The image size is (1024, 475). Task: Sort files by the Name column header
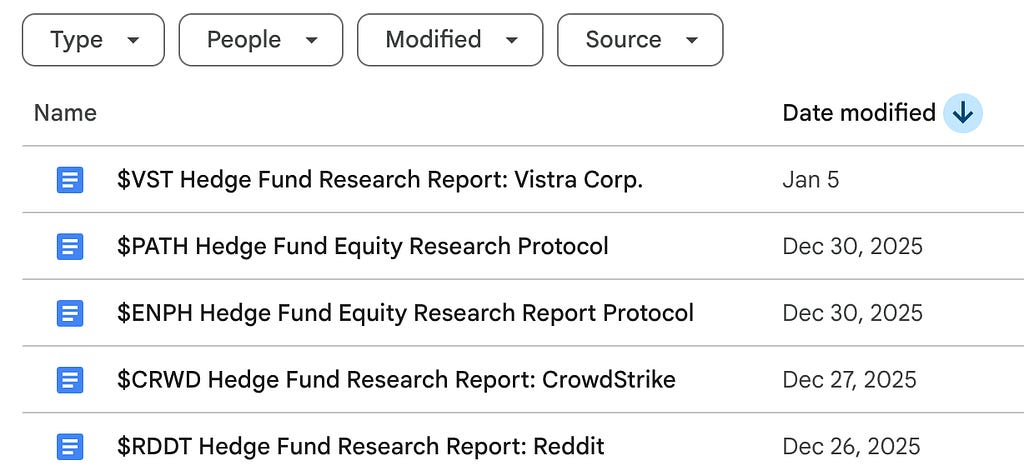coord(65,113)
